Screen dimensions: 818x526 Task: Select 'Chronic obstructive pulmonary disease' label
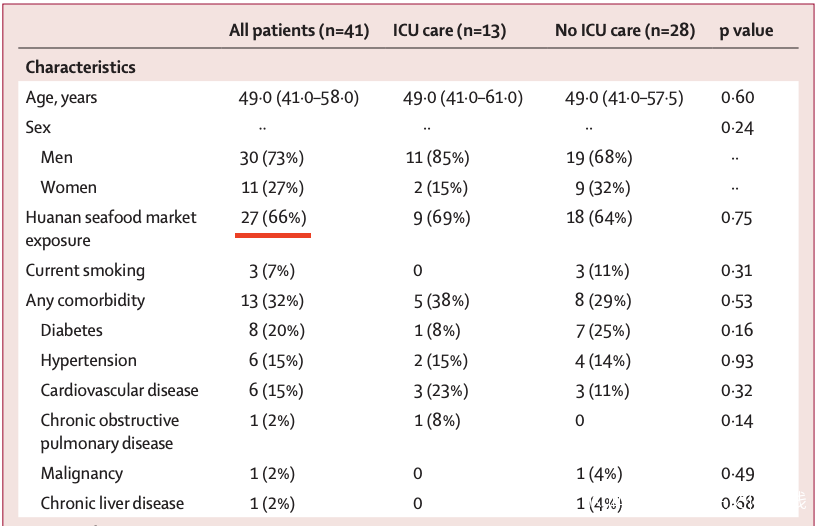click(x=110, y=432)
